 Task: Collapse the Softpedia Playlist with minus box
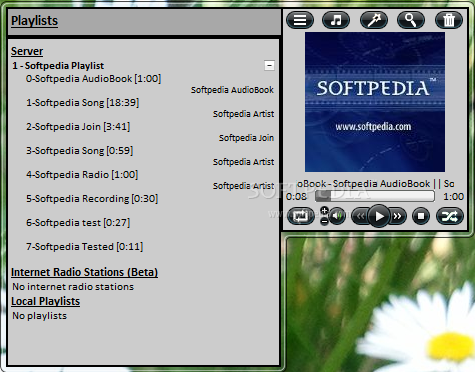pos(269,65)
